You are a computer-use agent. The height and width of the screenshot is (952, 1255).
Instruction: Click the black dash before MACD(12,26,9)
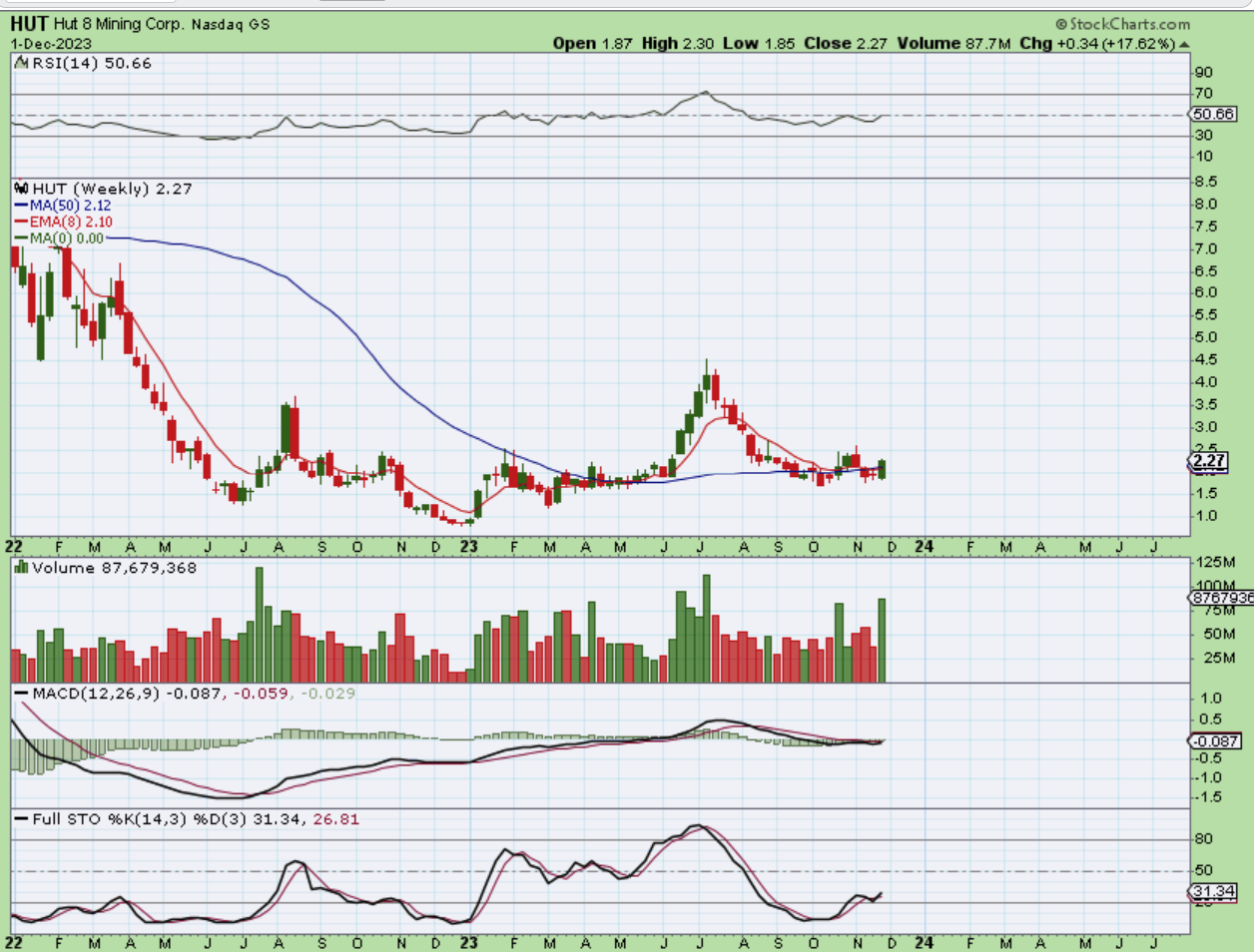pyautogui.click(x=21, y=694)
